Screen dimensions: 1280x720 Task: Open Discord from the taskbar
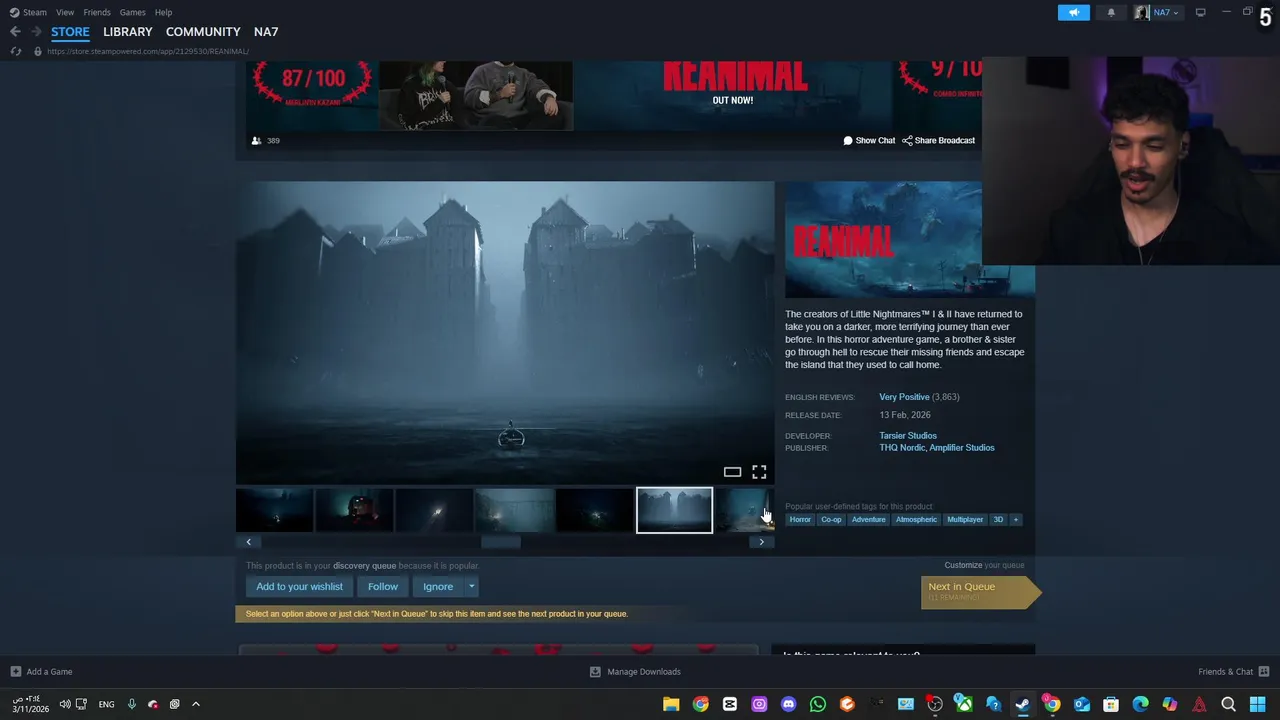tap(788, 704)
